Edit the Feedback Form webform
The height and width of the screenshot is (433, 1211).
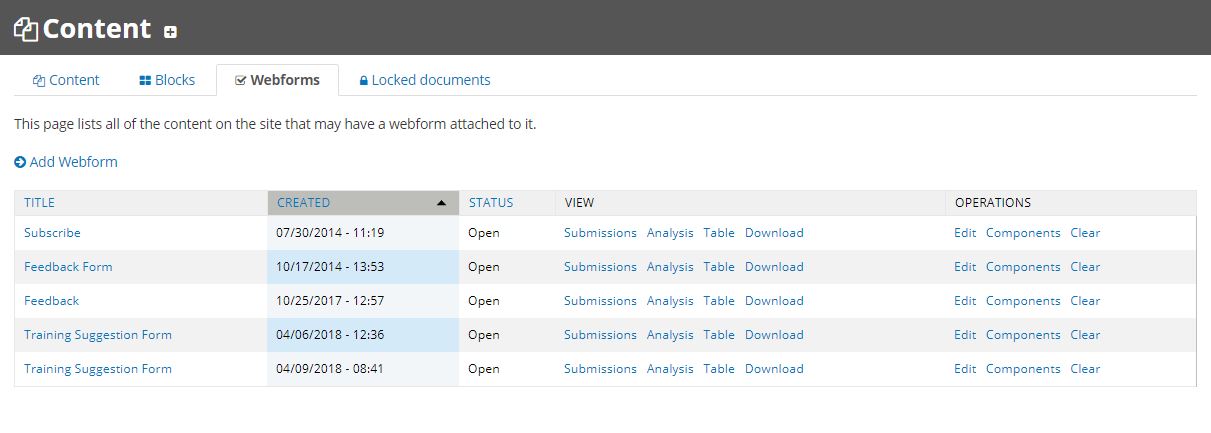965,267
